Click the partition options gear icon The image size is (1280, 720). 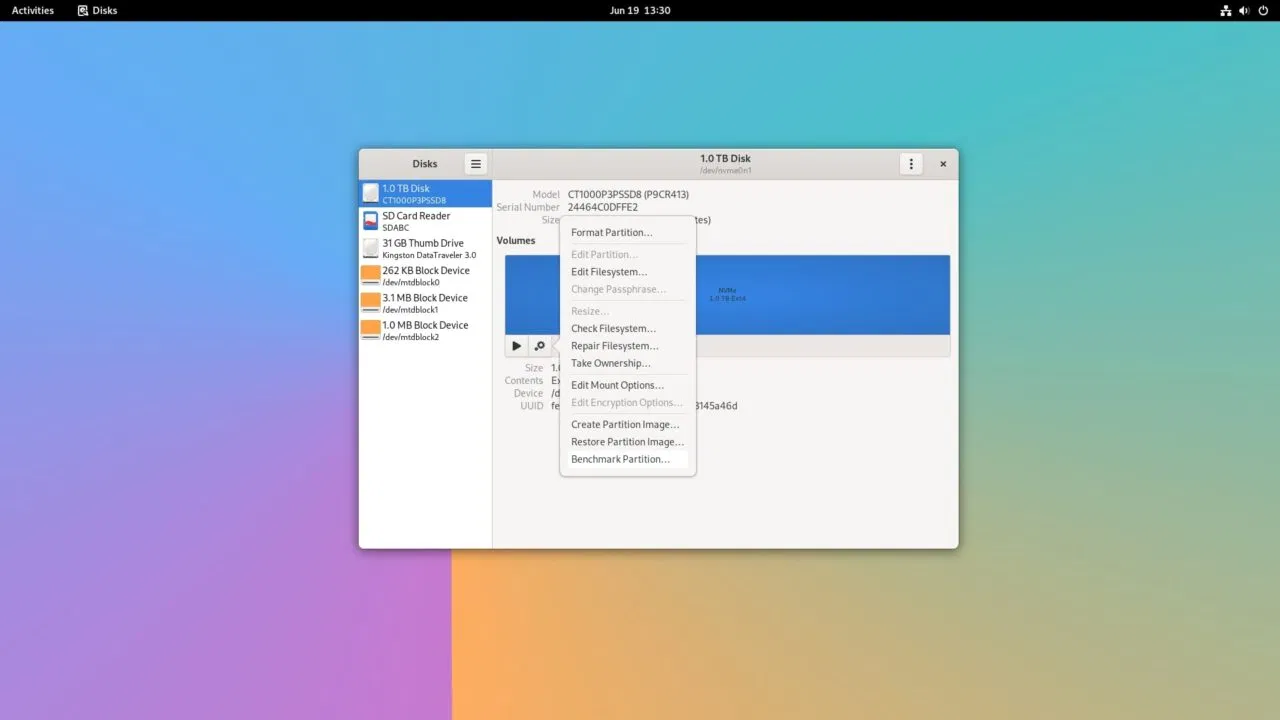pos(540,346)
